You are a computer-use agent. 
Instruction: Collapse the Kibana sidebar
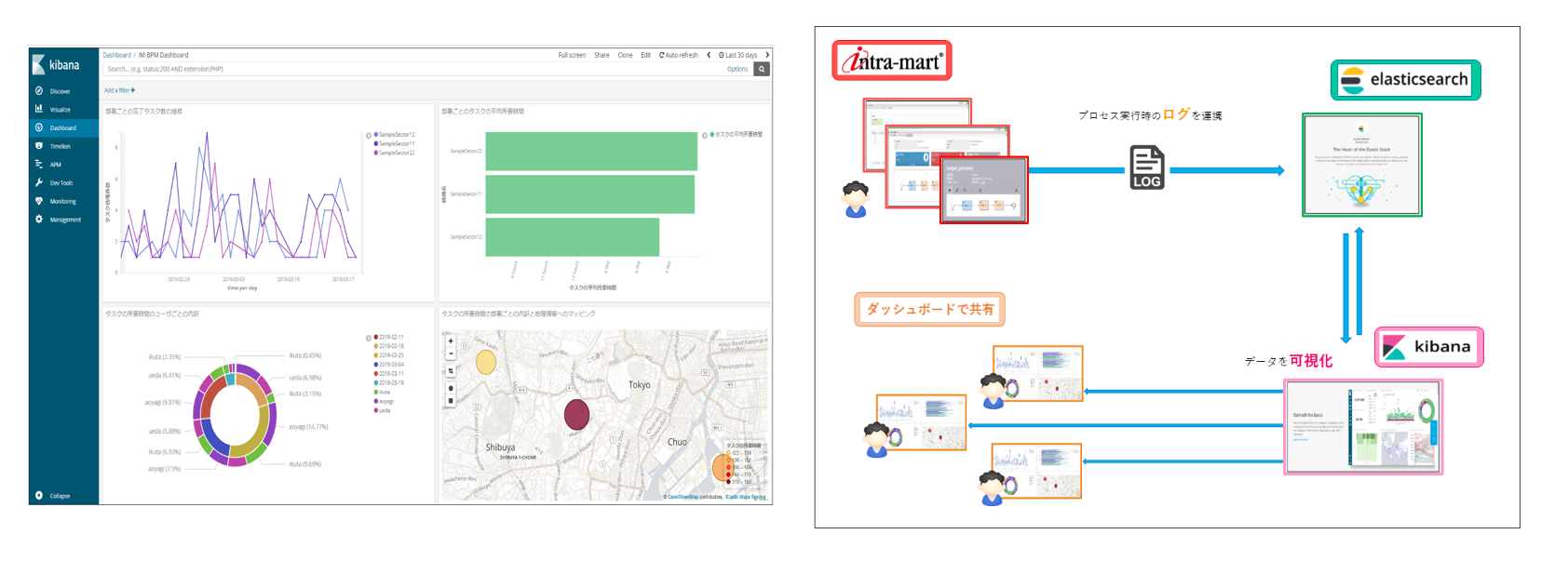pos(53,496)
